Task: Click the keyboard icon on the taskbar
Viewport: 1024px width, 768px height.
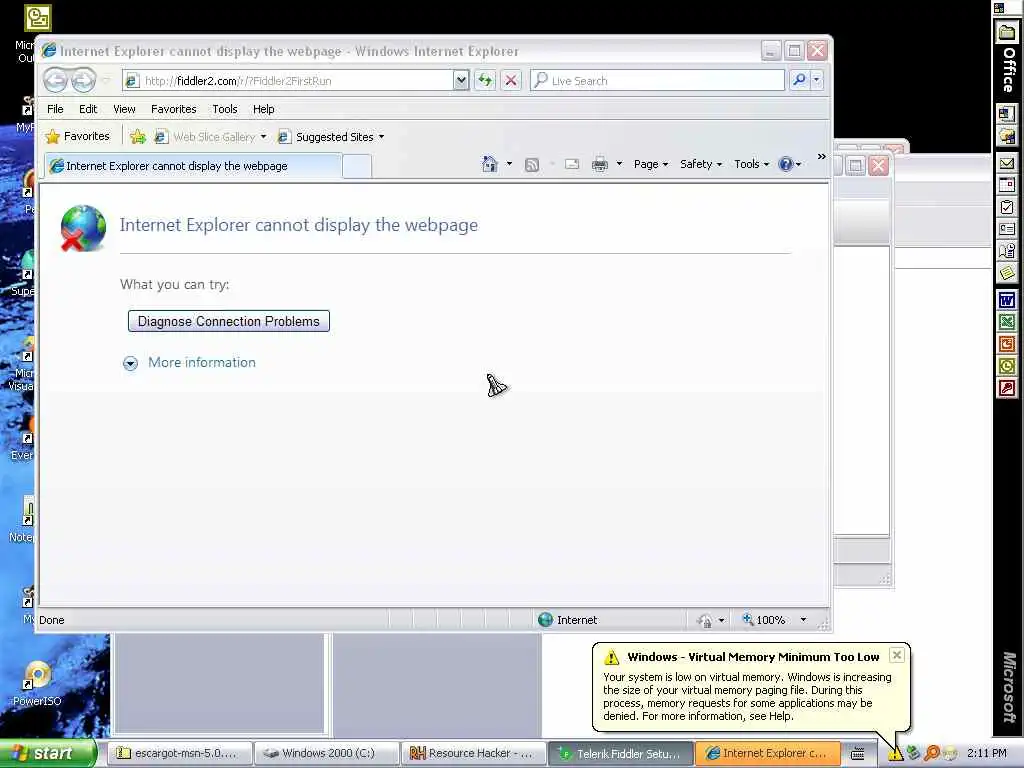Action: 857,754
